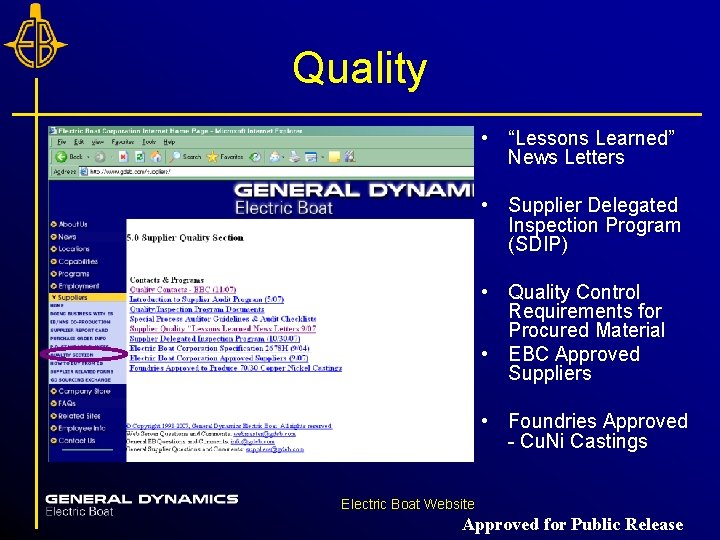Collapse the Suppliers sidebar section

click(x=87, y=298)
